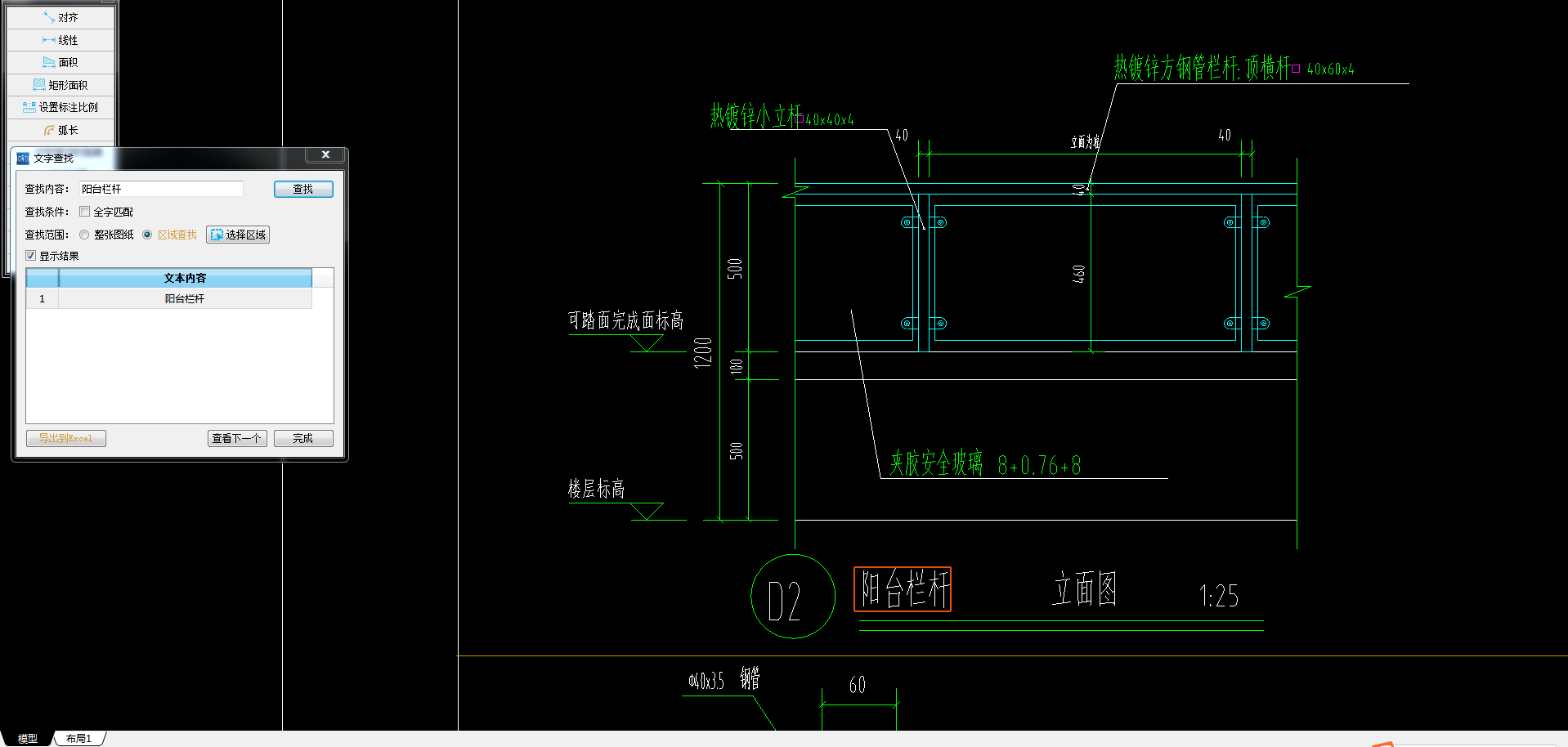
Task: Click the 可踏面完成面标高 label
Action: click(626, 320)
